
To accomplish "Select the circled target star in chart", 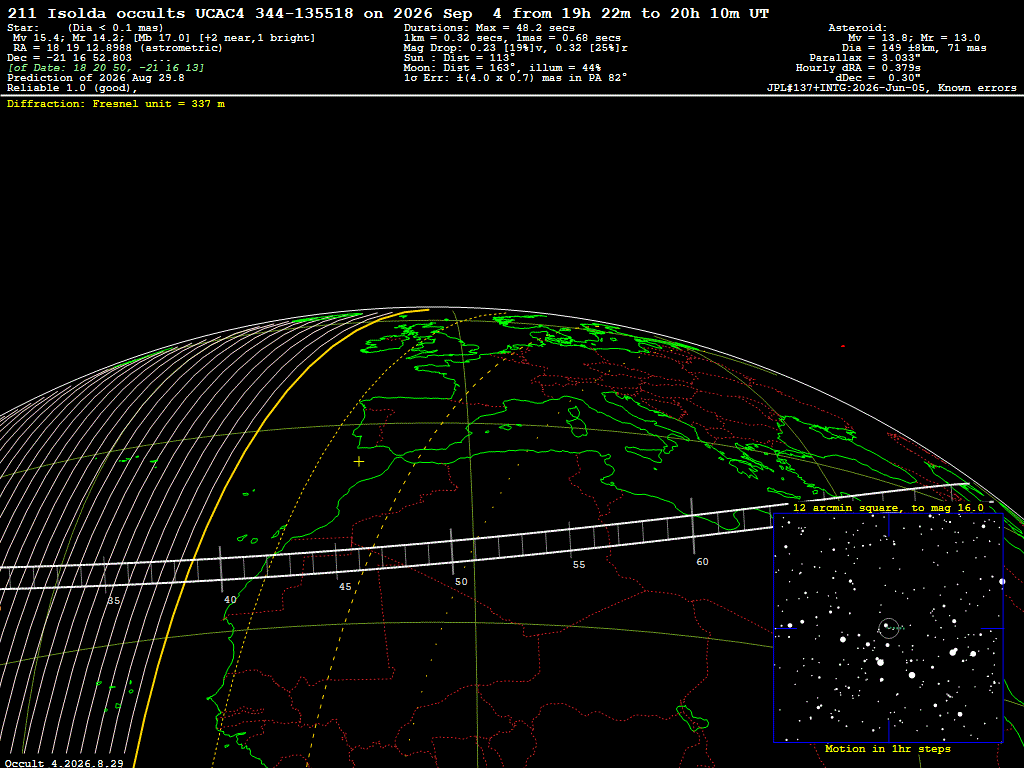I will point(888,628).
